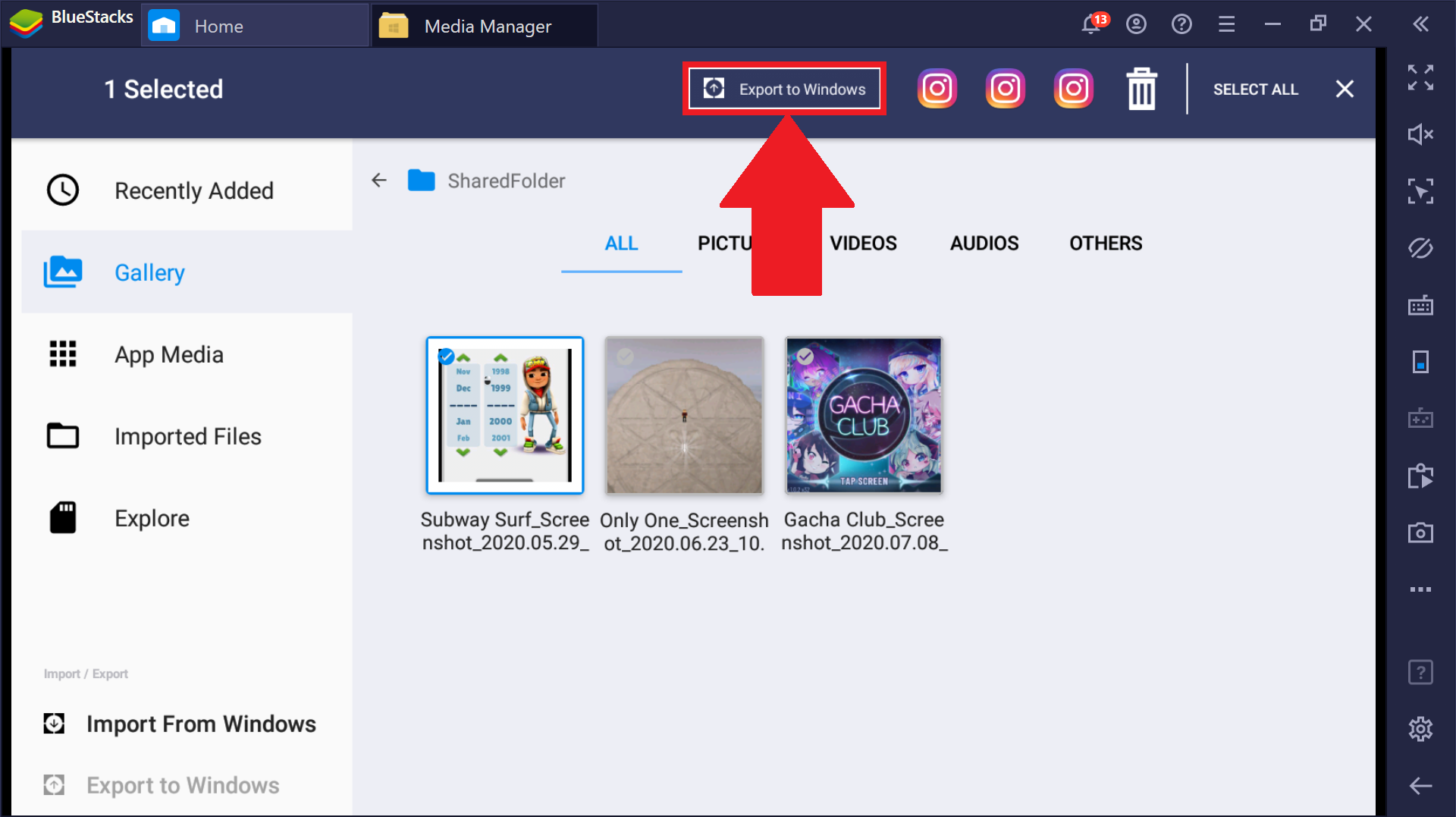The image size is (1456, 817).
Task: Open the account profile icon
Action: [1136, 24]
